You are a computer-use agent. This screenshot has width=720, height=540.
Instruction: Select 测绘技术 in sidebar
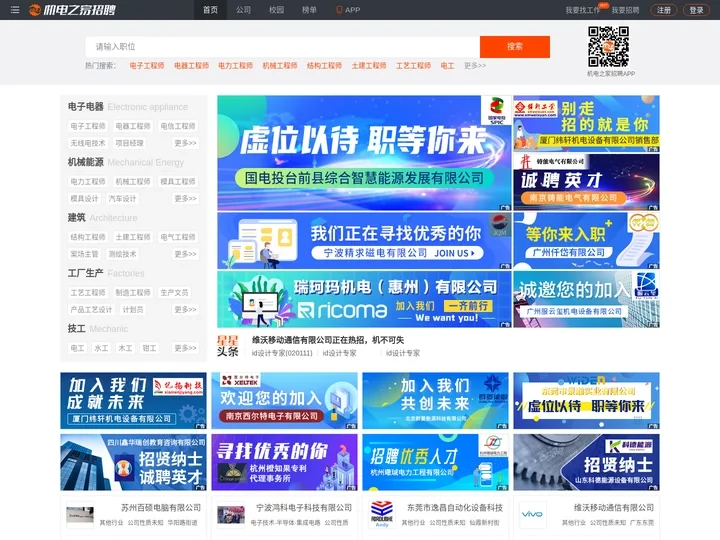(x=122, y=254)
